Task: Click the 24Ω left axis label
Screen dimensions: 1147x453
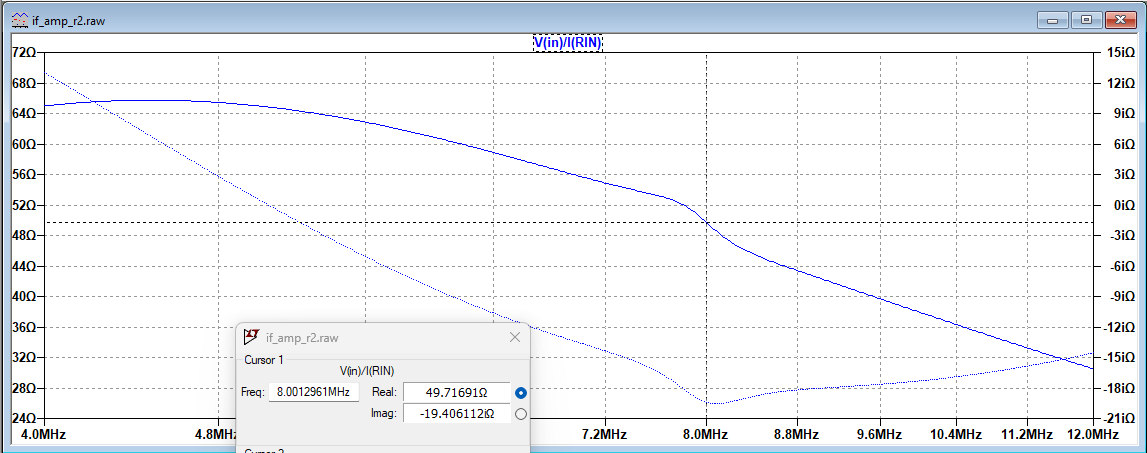Action: pyautogui.click(x=26, y=419)
